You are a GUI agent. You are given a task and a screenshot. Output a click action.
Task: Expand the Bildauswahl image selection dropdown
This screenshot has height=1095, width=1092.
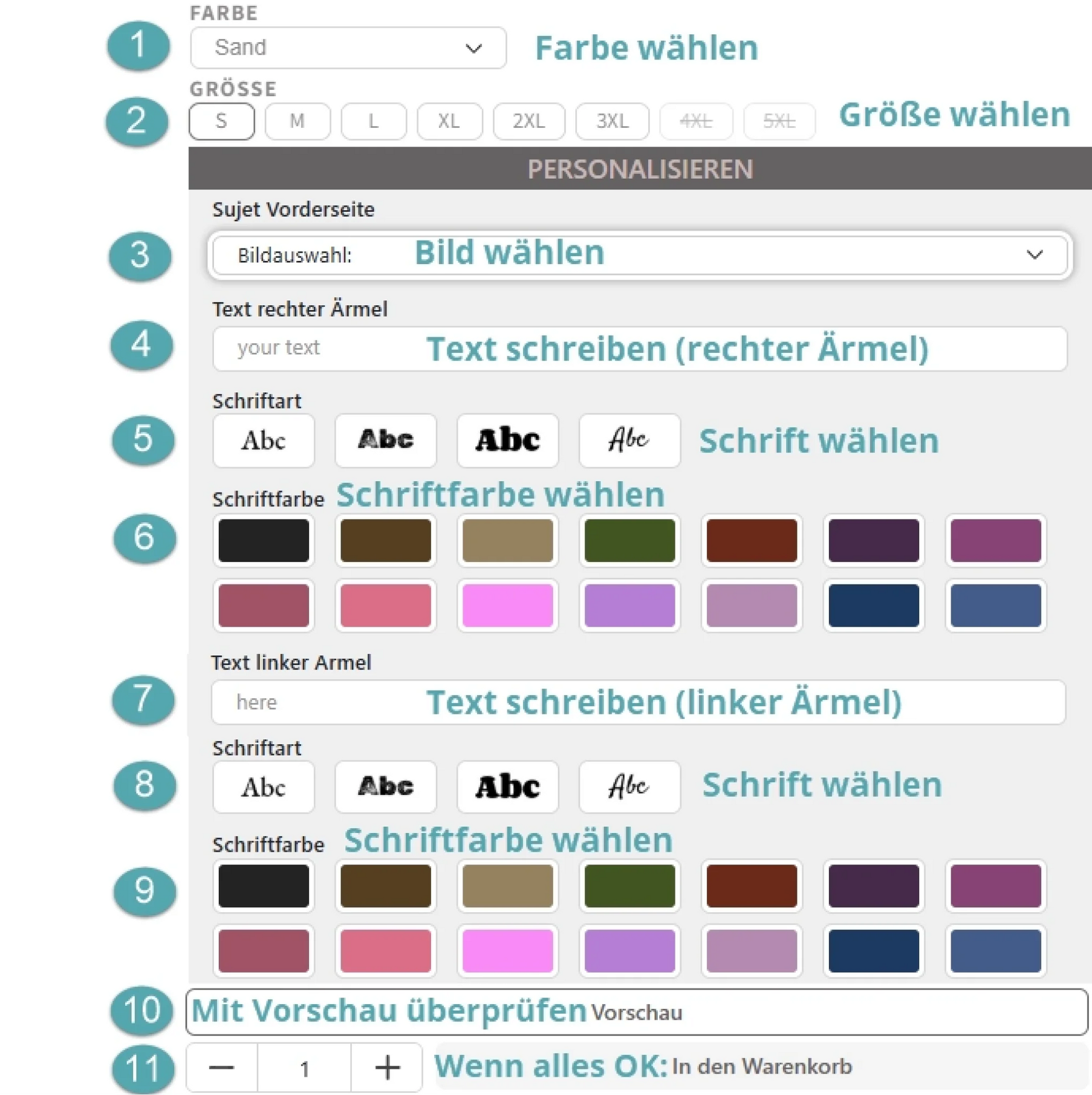point(639,255)
